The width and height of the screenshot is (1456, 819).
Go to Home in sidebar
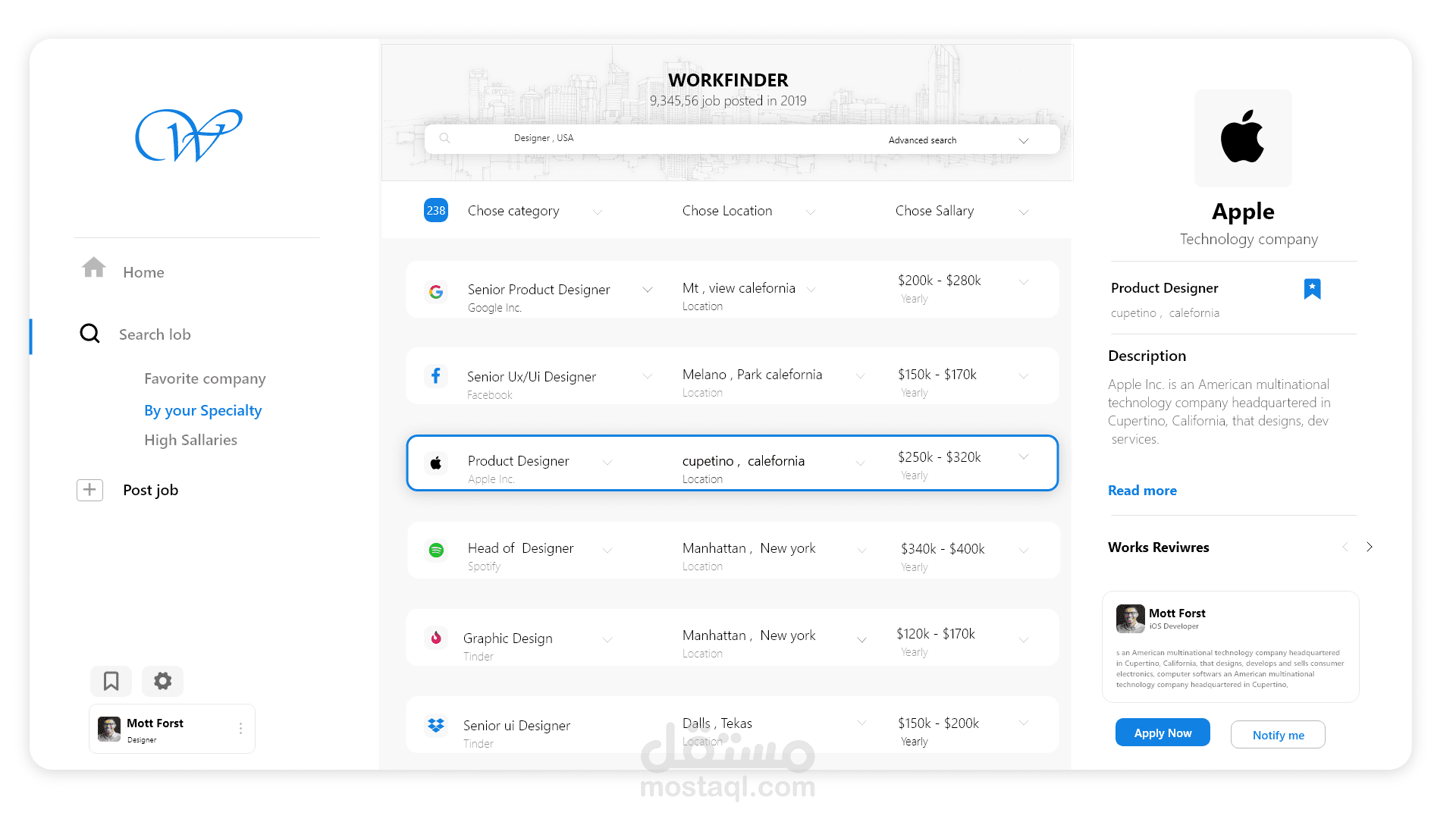(x=143, y=272)
